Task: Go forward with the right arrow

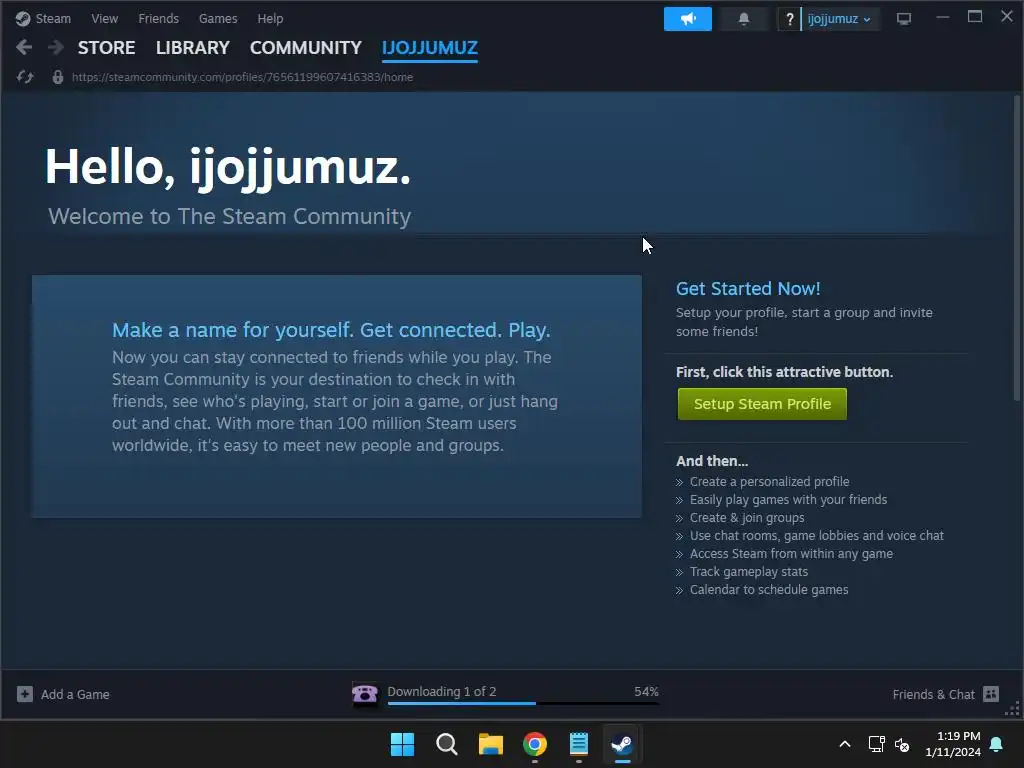Action: click(x=56, y=47)
